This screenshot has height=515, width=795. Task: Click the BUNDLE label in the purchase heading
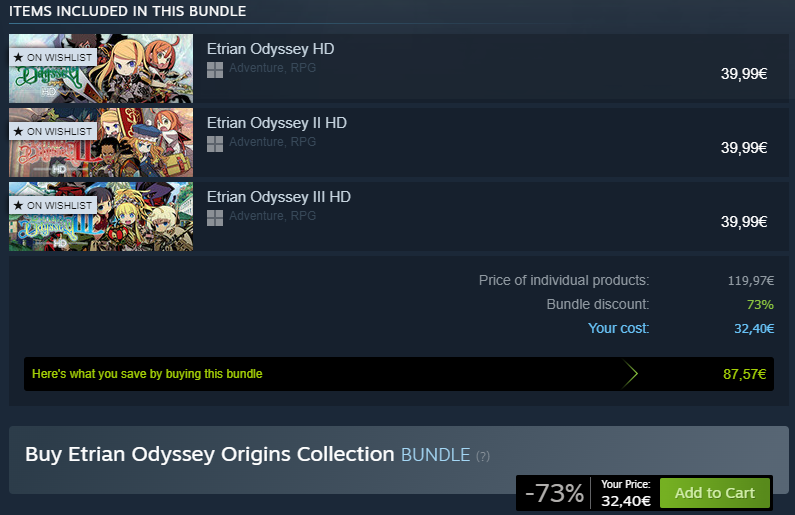(x=435, y=455)
